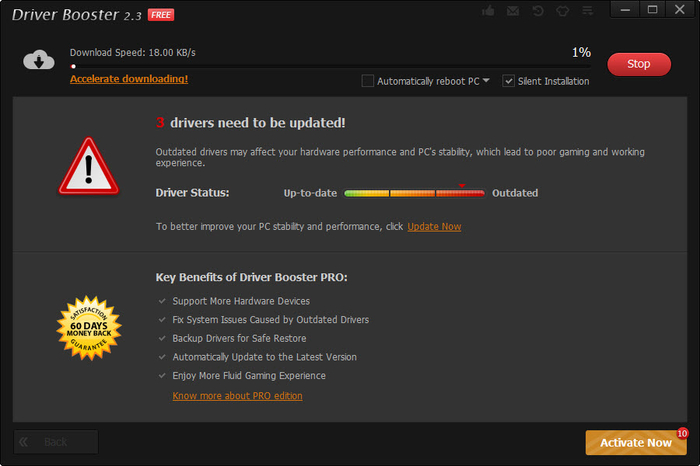
Task: Open the restore history icon
Action: [538, 11]
